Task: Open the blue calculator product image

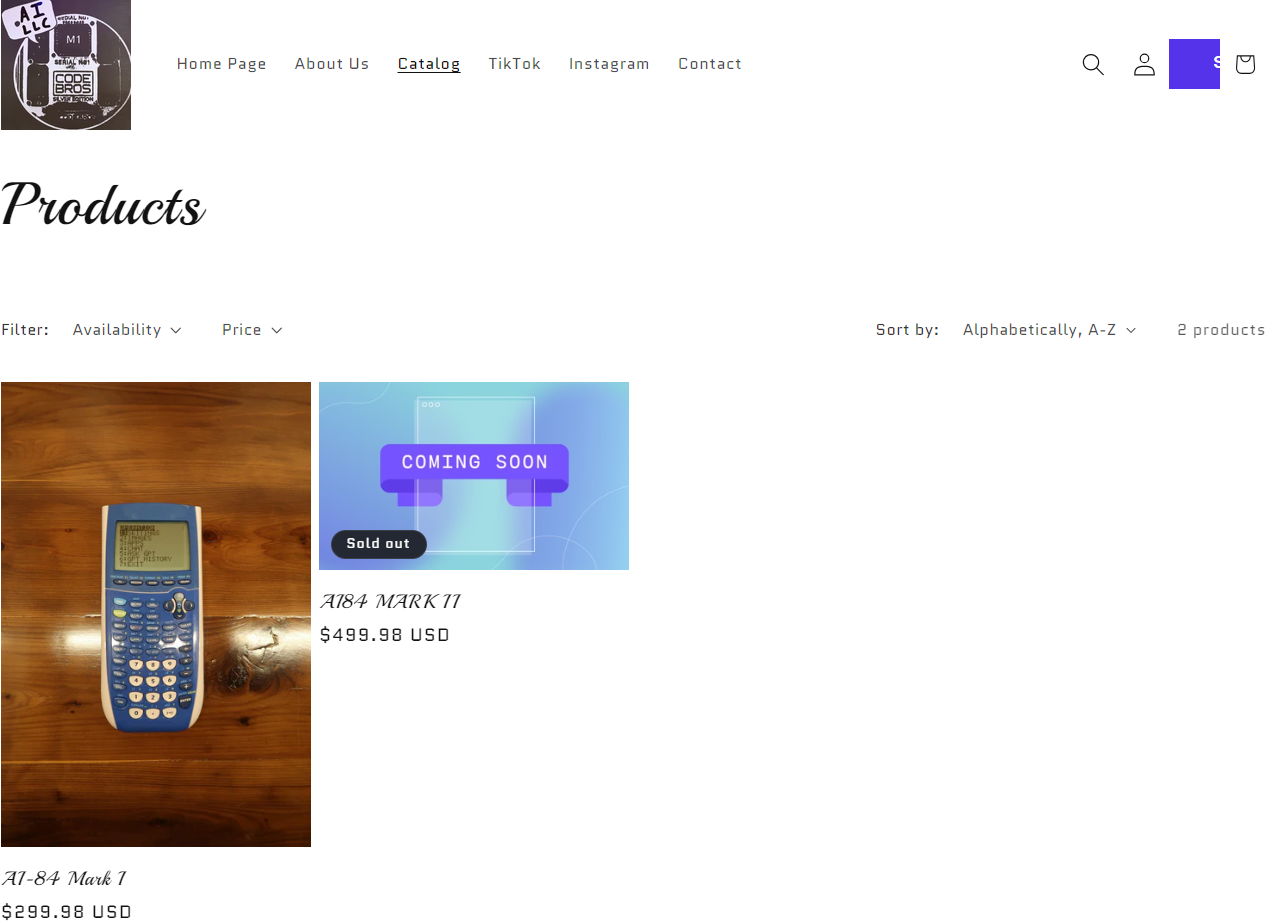Action: (156, 614)
